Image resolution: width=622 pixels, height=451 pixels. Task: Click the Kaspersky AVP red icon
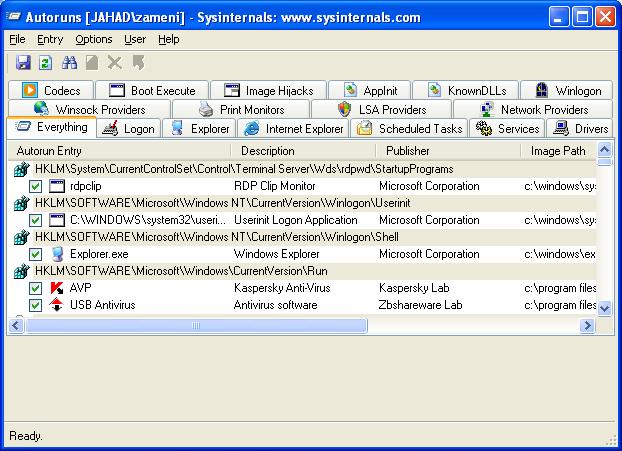pyautogui.click(x=57, y=288)
